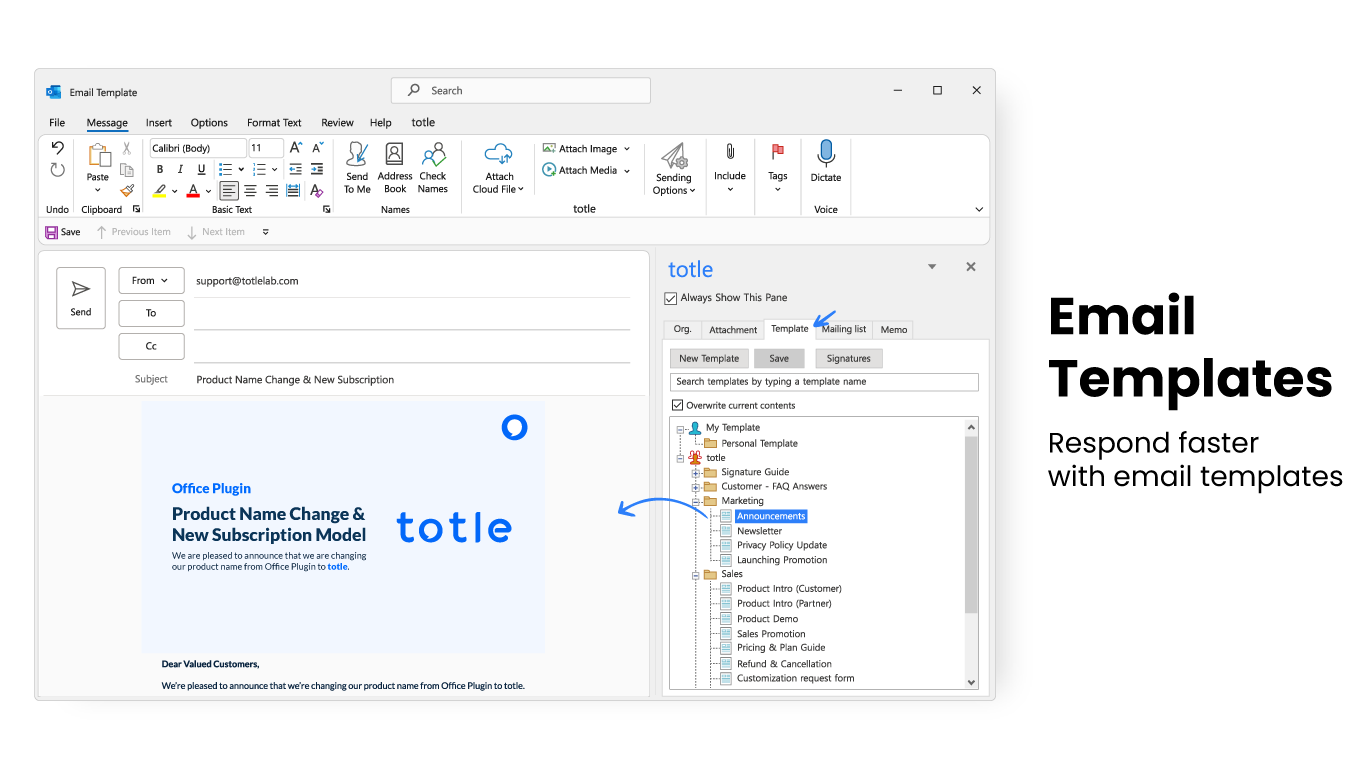Align text to the right
Viewport: 1366px width, 768px height.
pos(272,190)
